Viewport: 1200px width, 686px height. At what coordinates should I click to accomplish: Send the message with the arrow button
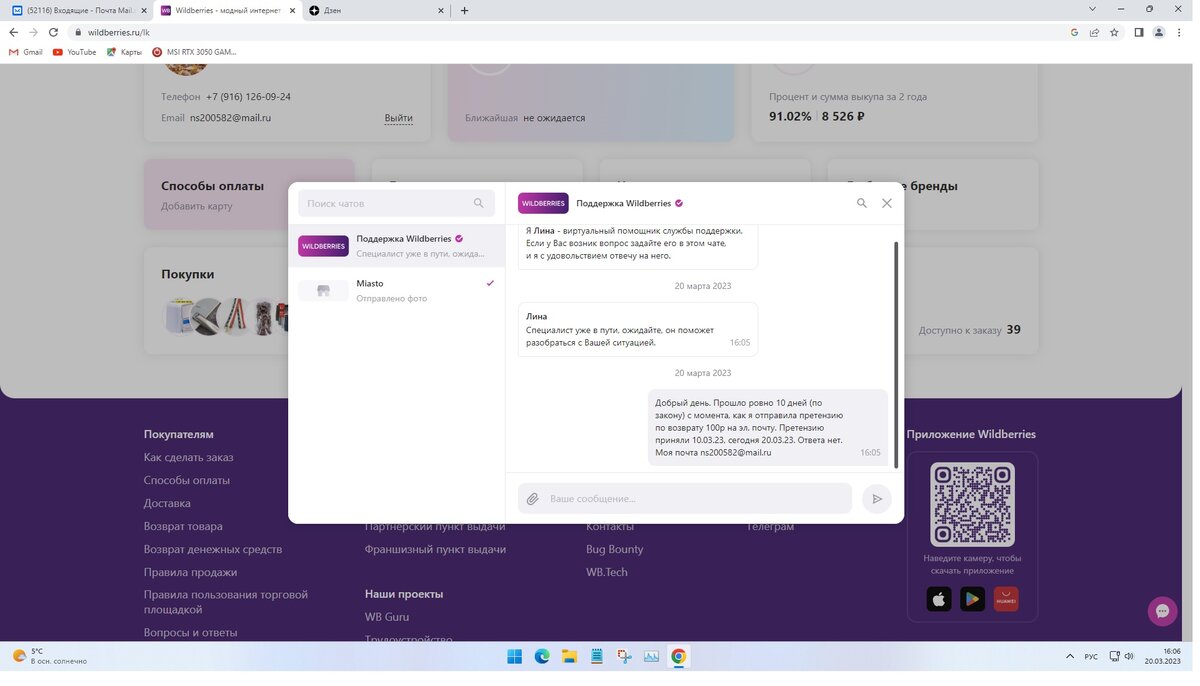pyautogui.click(x=877, y=498)
